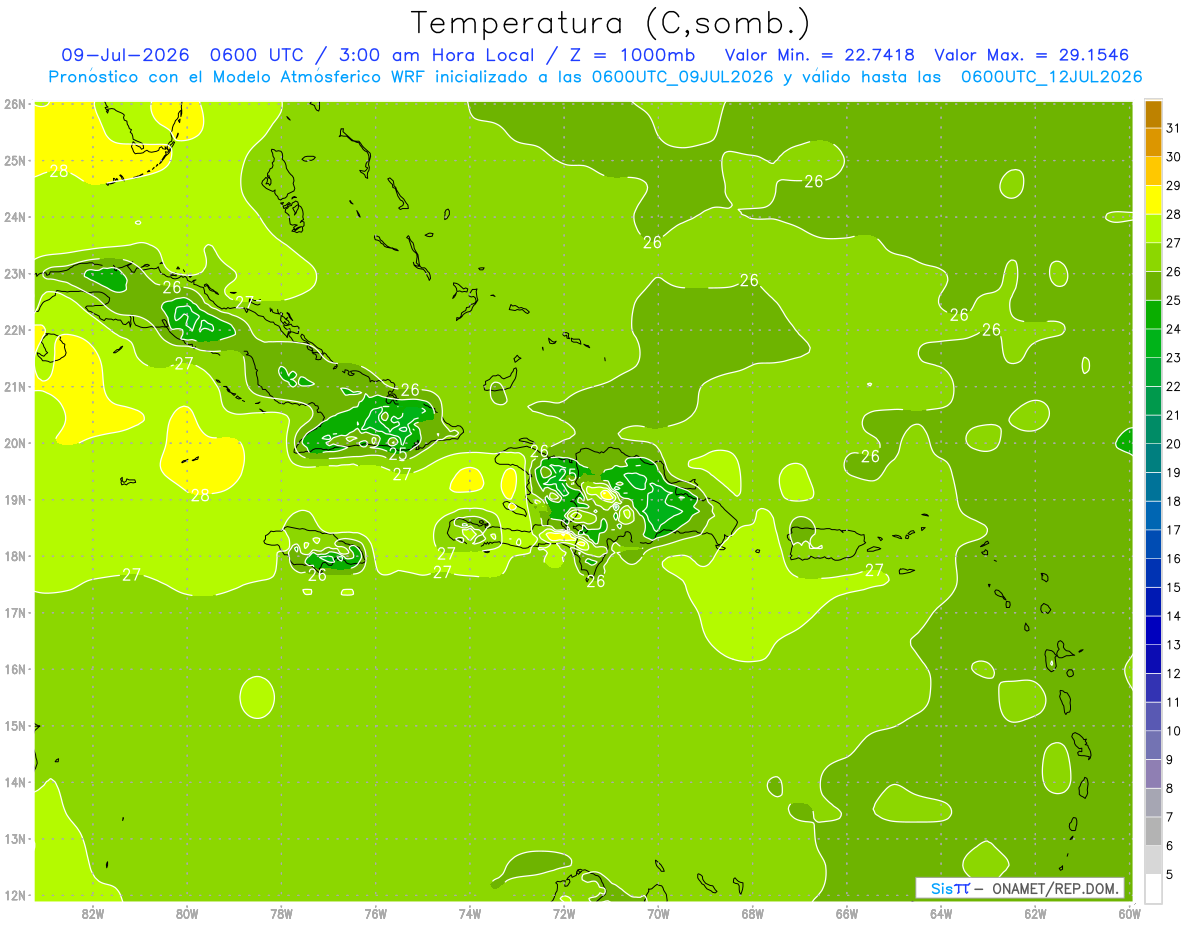This screenshot has height=927, width=1200.
Task: Click "0600UTC_12JUL2026" valid-until time text
Action: click(x=1051, y=77)
